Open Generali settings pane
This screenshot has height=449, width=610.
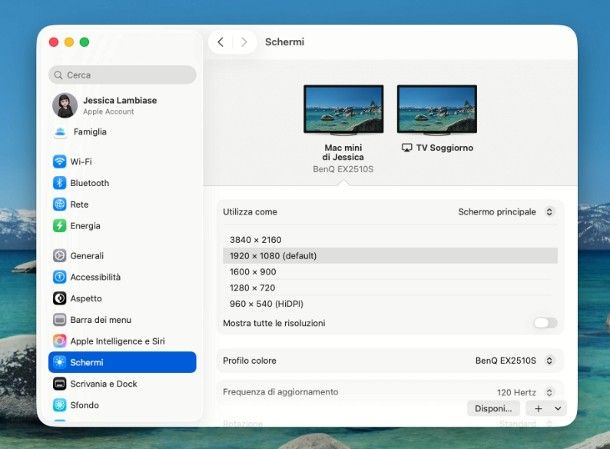[x=87, y=256]
